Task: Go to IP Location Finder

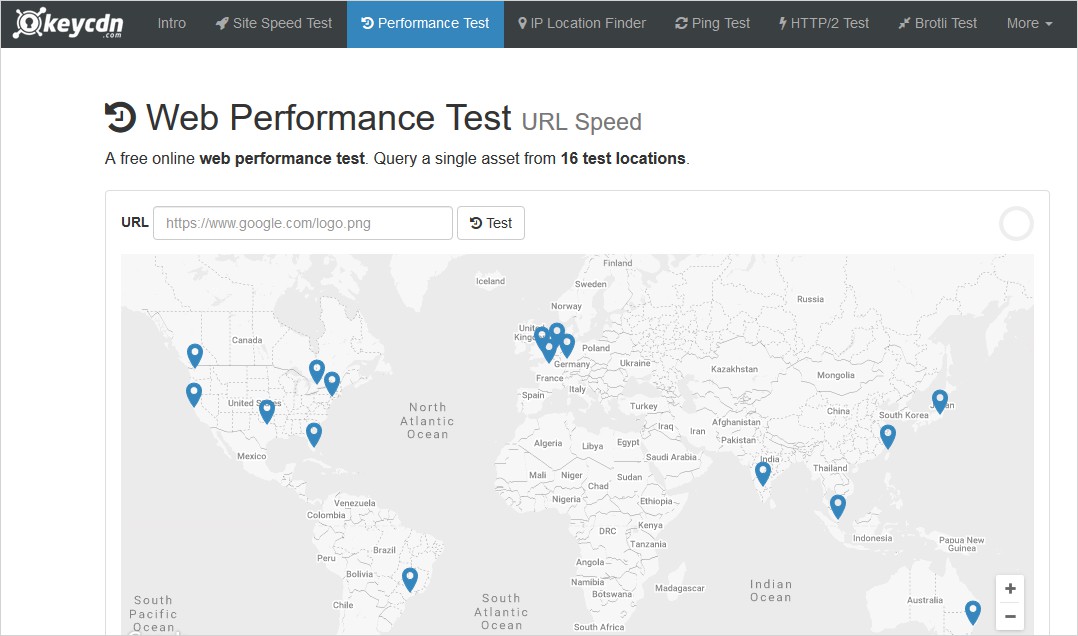Action: [582, 24]
